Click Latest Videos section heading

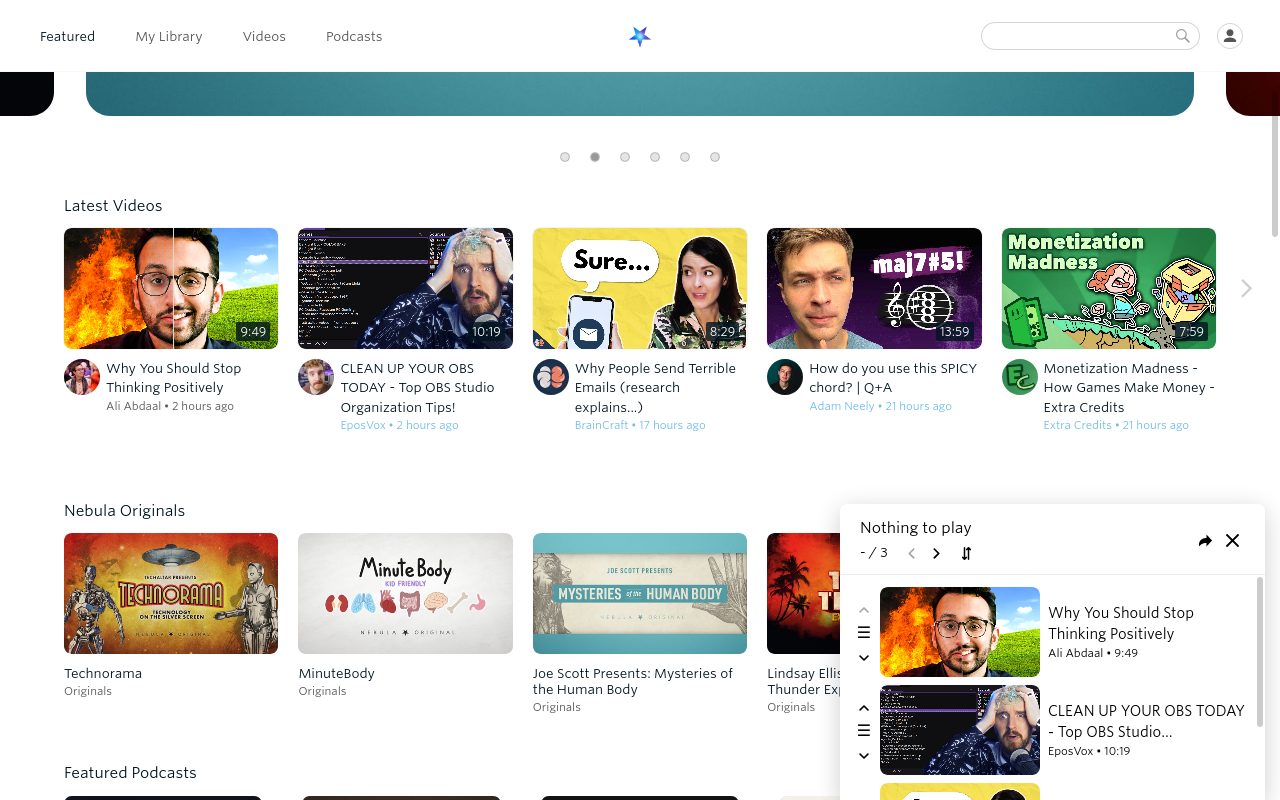pyautogui.click(x=113, y=205)
